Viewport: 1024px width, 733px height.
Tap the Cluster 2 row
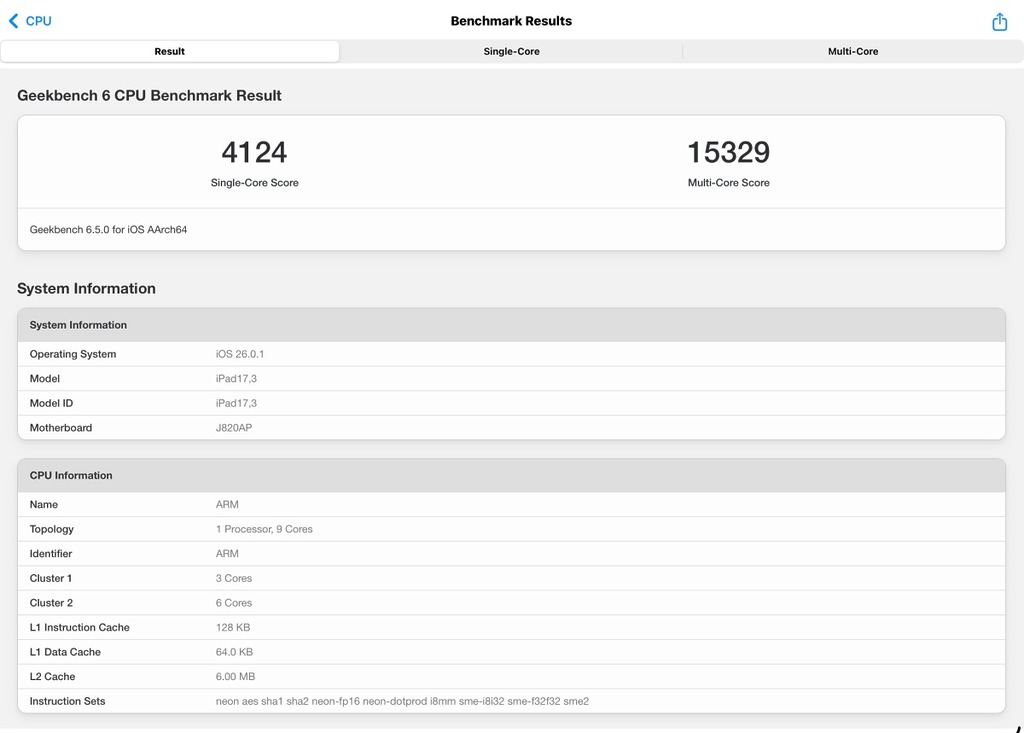coord(511,603)
